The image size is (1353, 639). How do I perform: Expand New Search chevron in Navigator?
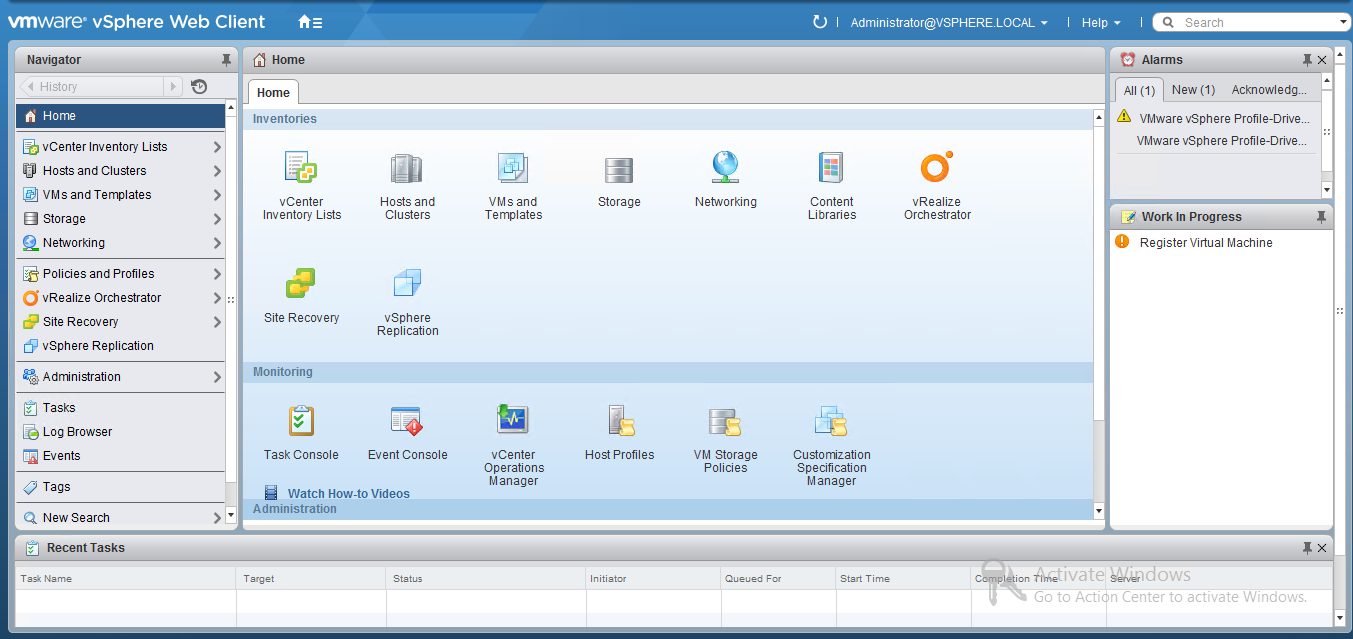(x=217, y=518)
